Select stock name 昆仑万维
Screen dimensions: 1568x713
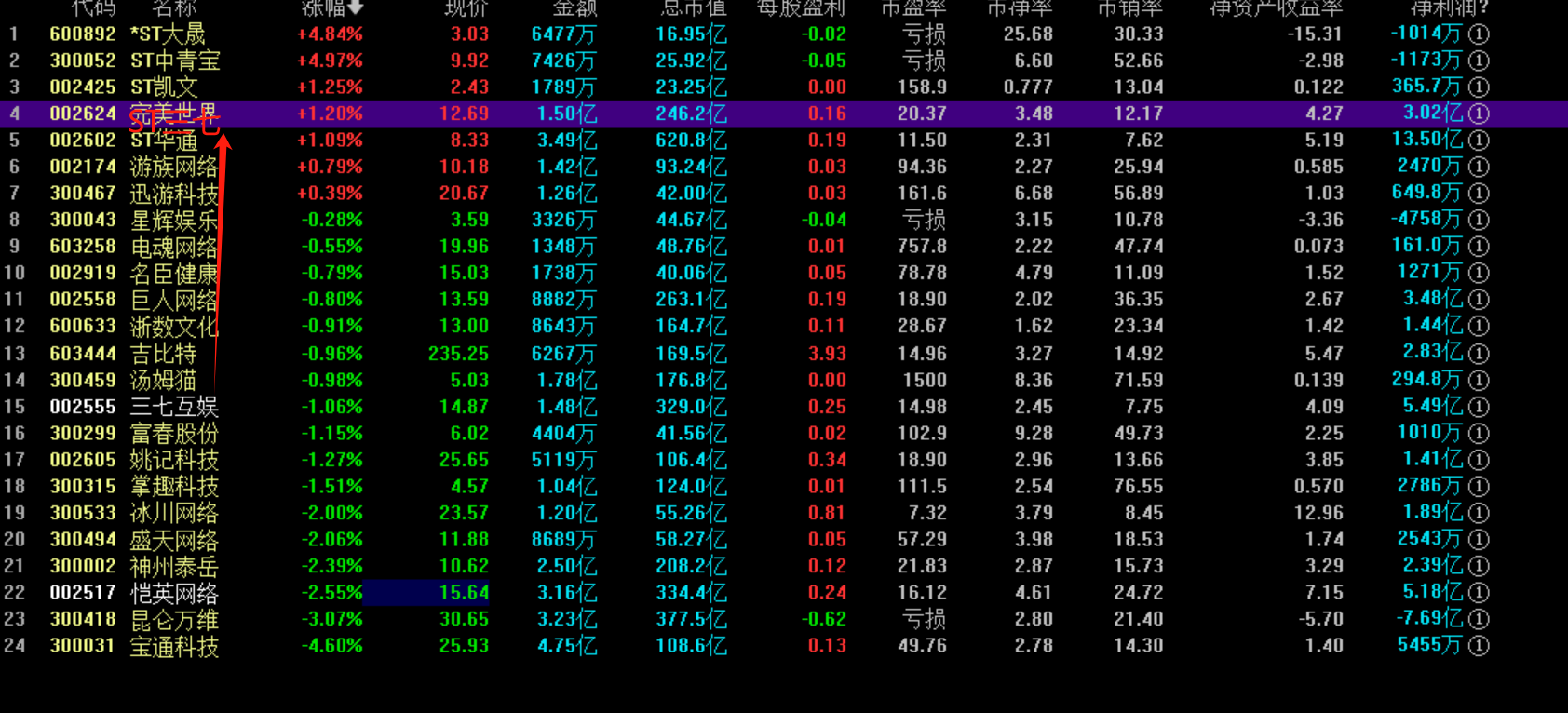(174, 619)
